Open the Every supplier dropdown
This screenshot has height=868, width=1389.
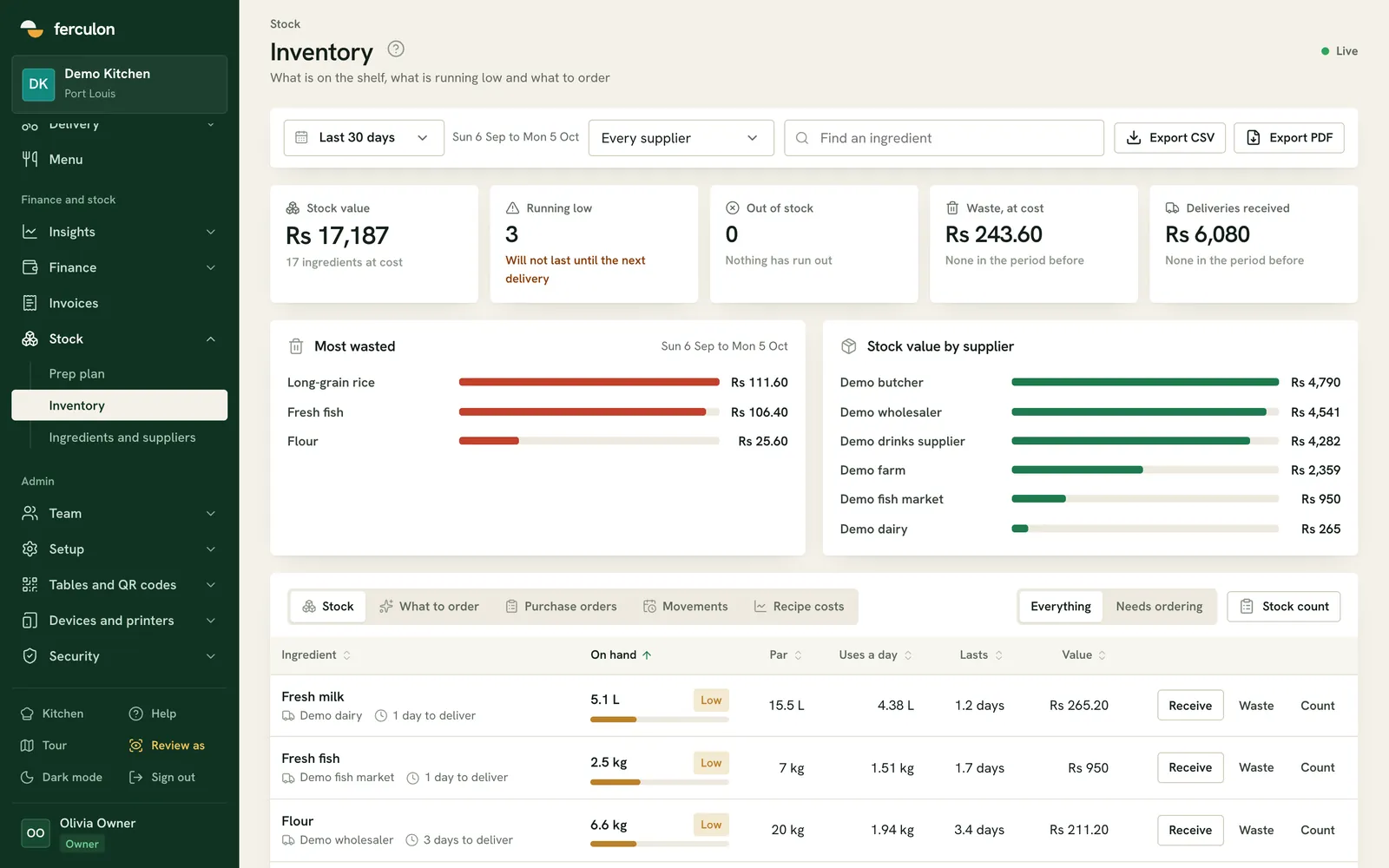point(681,138)
